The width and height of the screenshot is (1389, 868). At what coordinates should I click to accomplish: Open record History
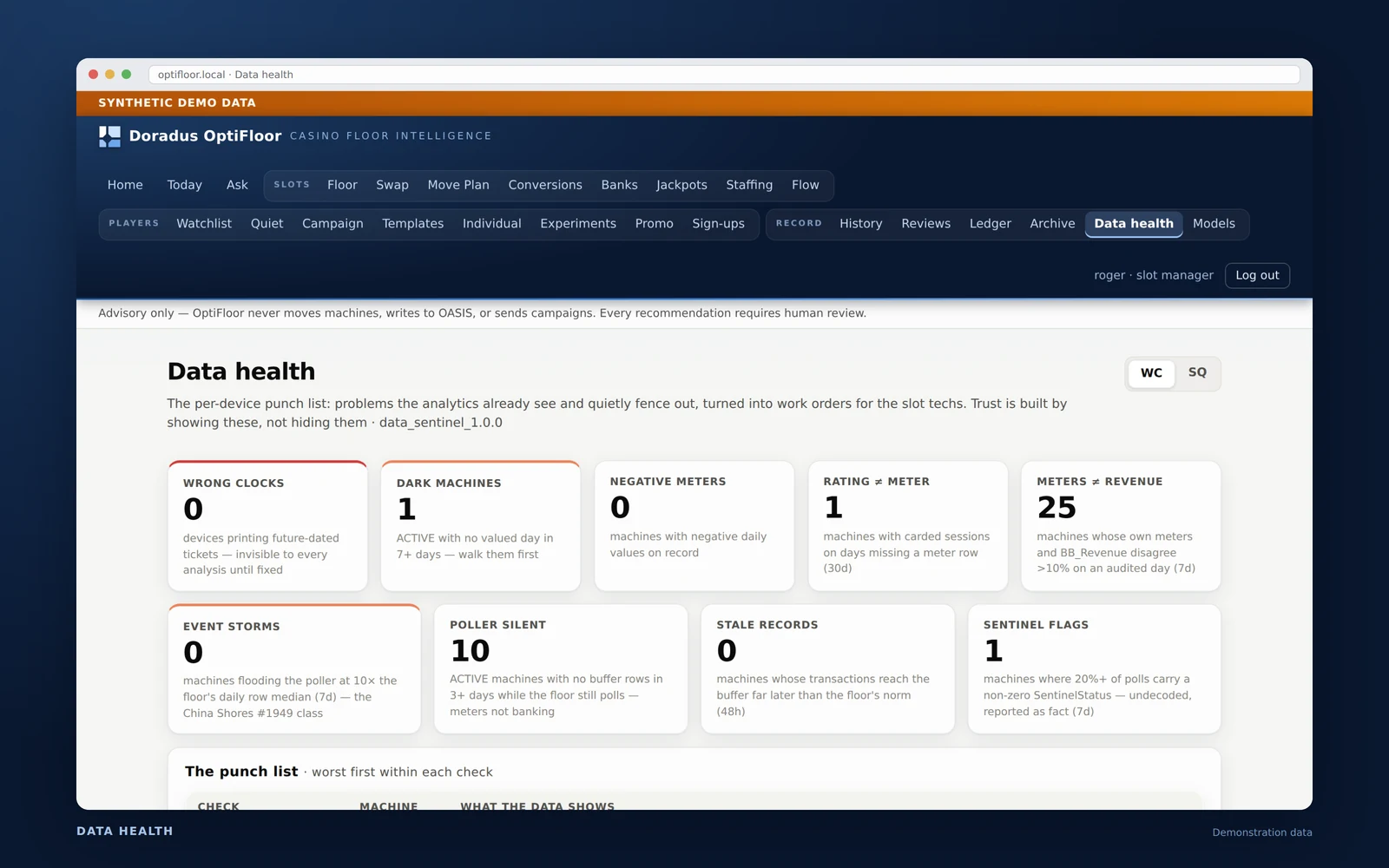coord(860,224)
